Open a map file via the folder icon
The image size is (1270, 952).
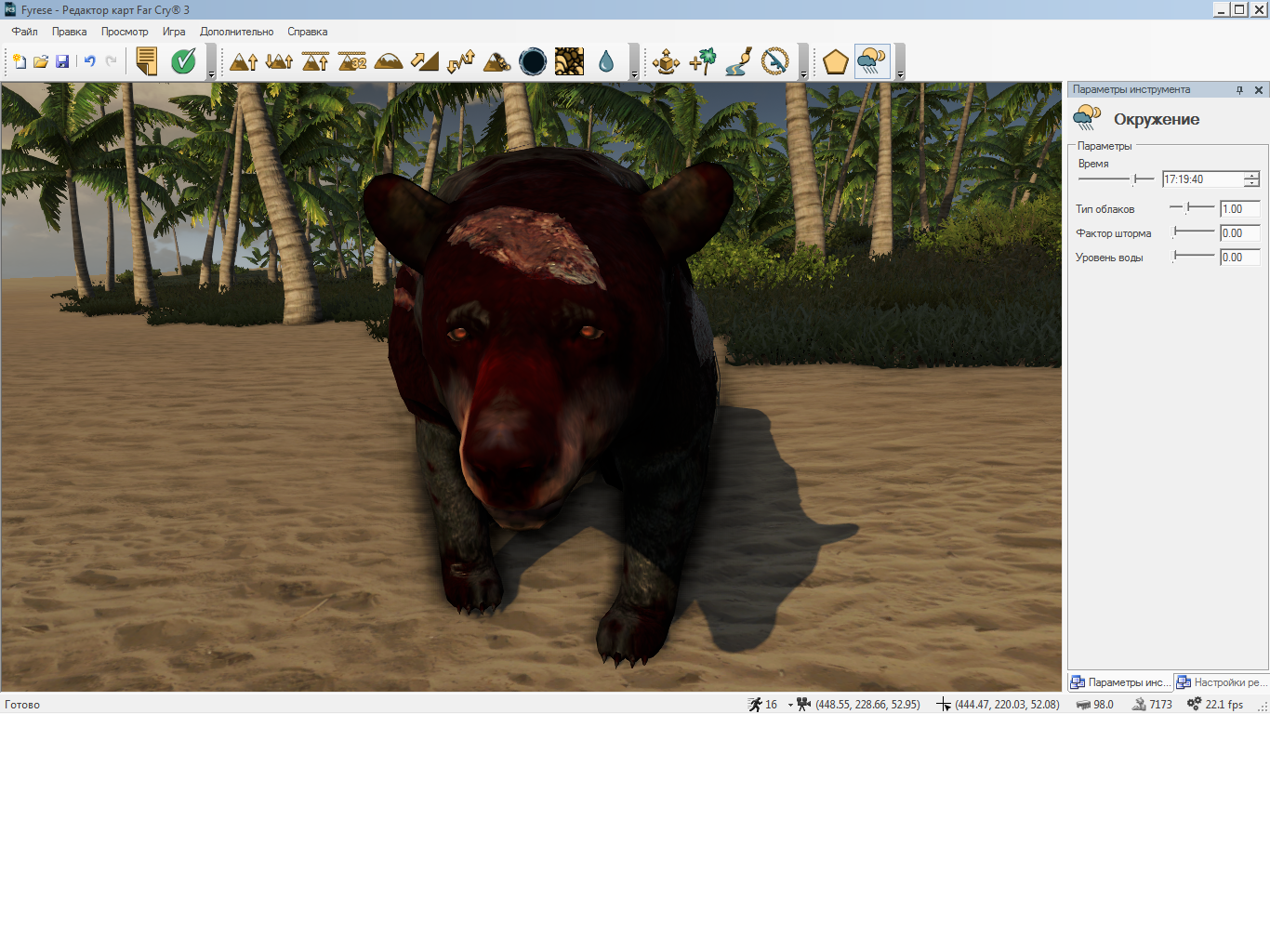coord(41,61)
